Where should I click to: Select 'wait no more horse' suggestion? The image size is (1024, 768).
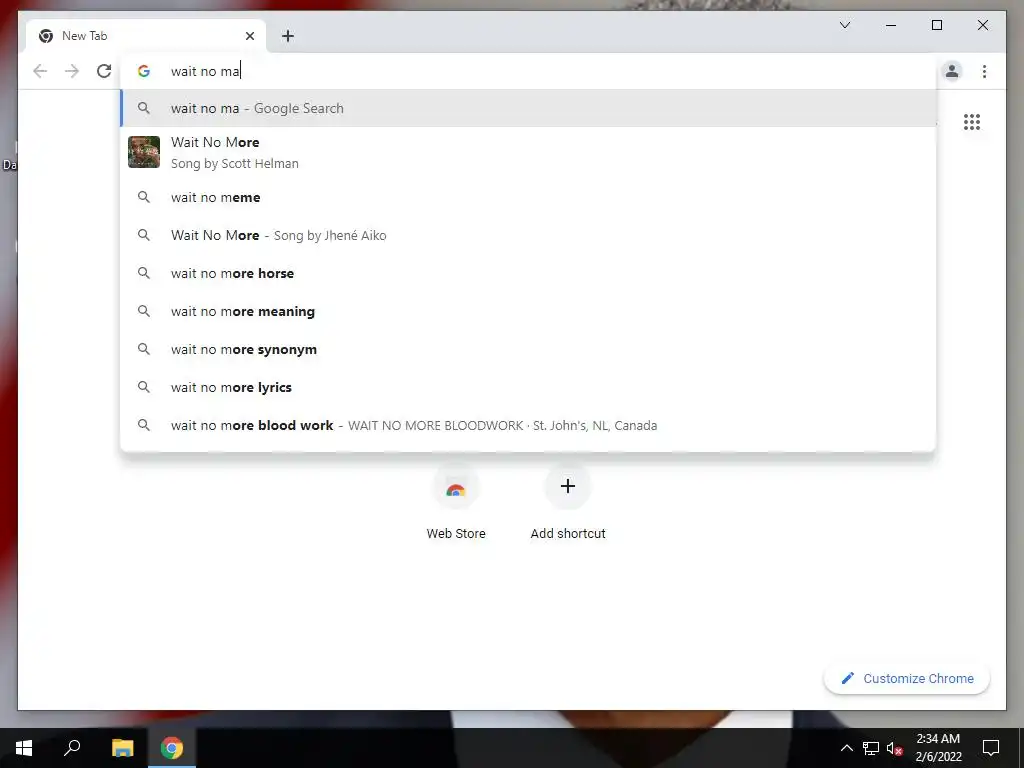coord(528,273)
